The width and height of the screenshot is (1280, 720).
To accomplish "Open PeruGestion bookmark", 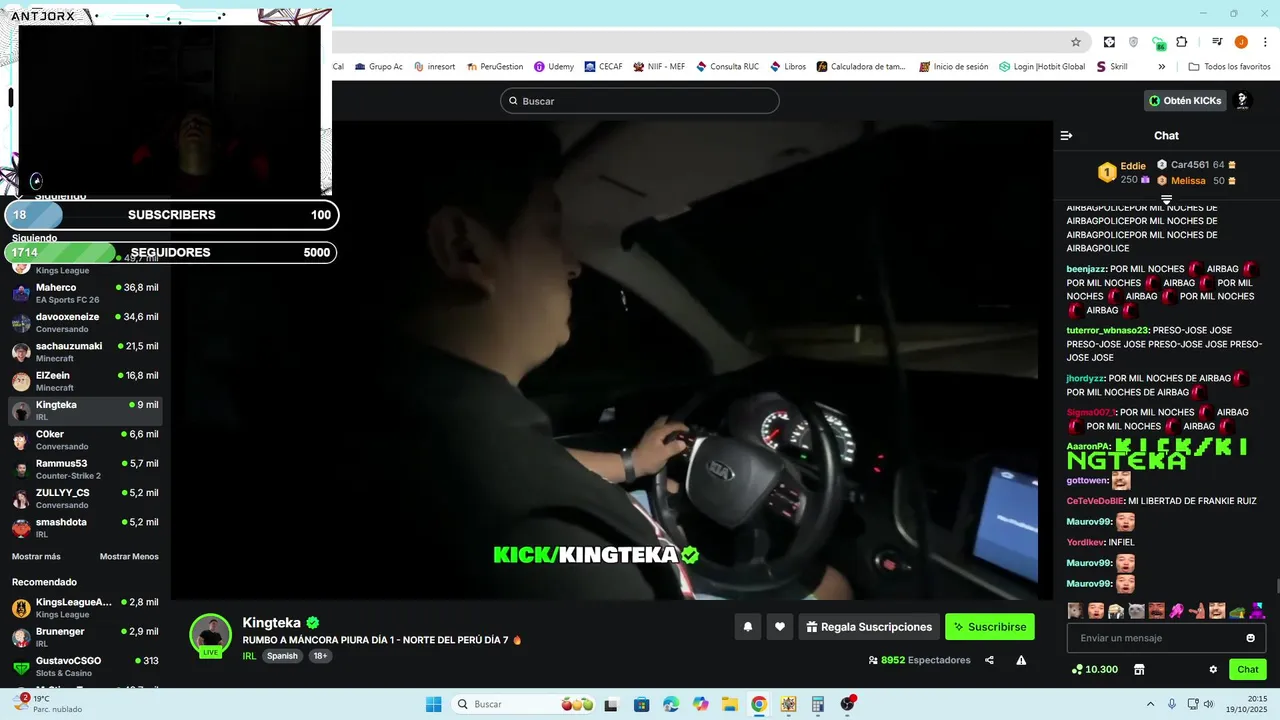I will 494,67.
